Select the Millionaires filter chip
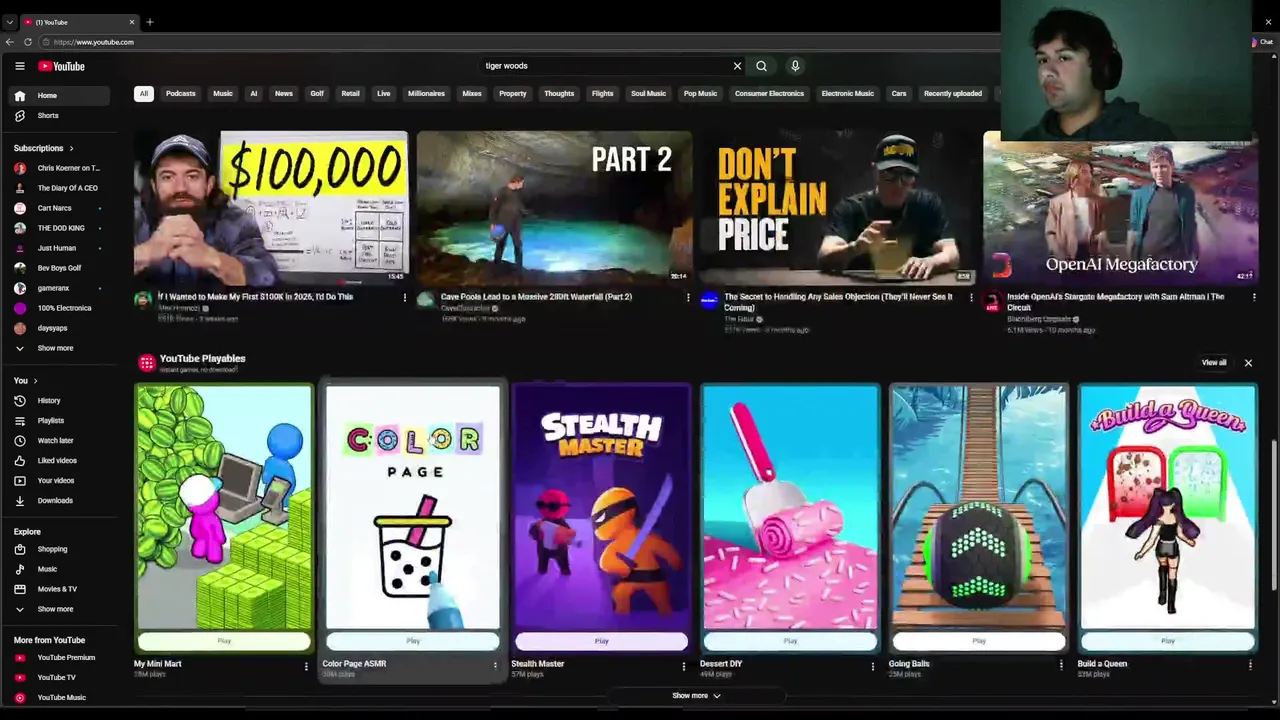The width and height of the screenshot is (1280, 720). (426, 94)
